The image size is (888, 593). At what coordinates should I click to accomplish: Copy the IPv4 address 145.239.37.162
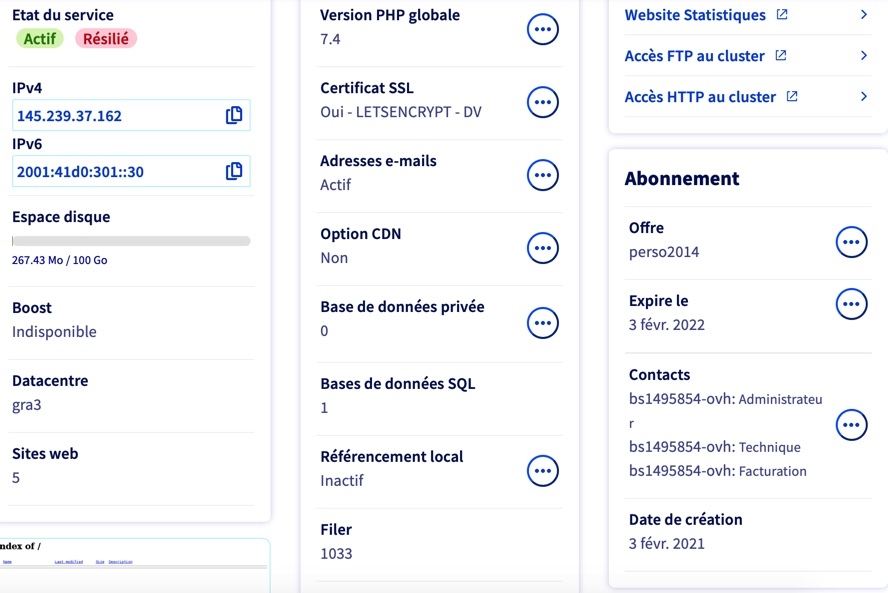[x=234, y=115]
